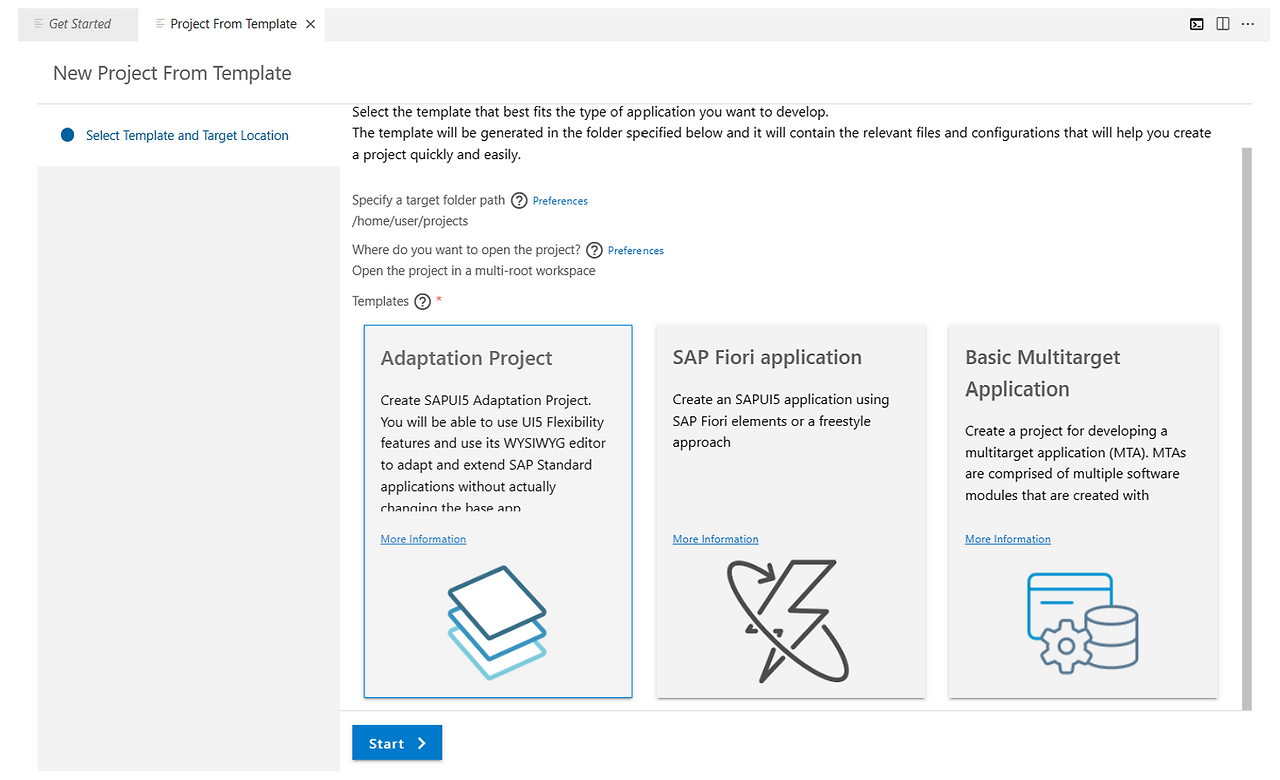The width and height of the screenshot is (1280, 780).
Task: Open More Information for SAP Fiori application
Action: (x=715, y=539)
